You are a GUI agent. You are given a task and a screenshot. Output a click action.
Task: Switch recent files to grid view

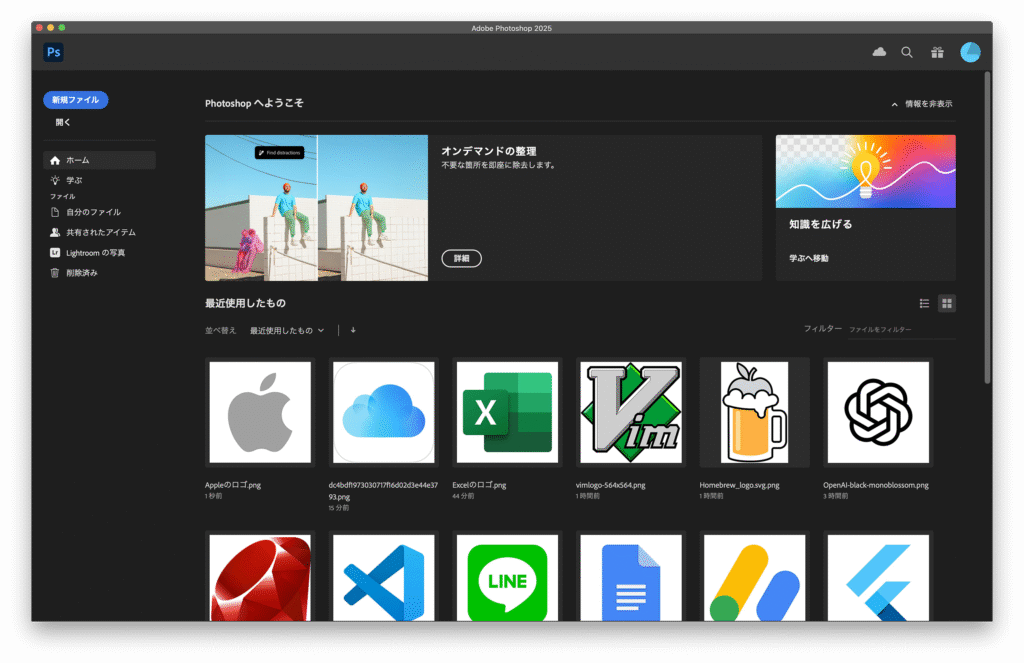click(946, 303)
